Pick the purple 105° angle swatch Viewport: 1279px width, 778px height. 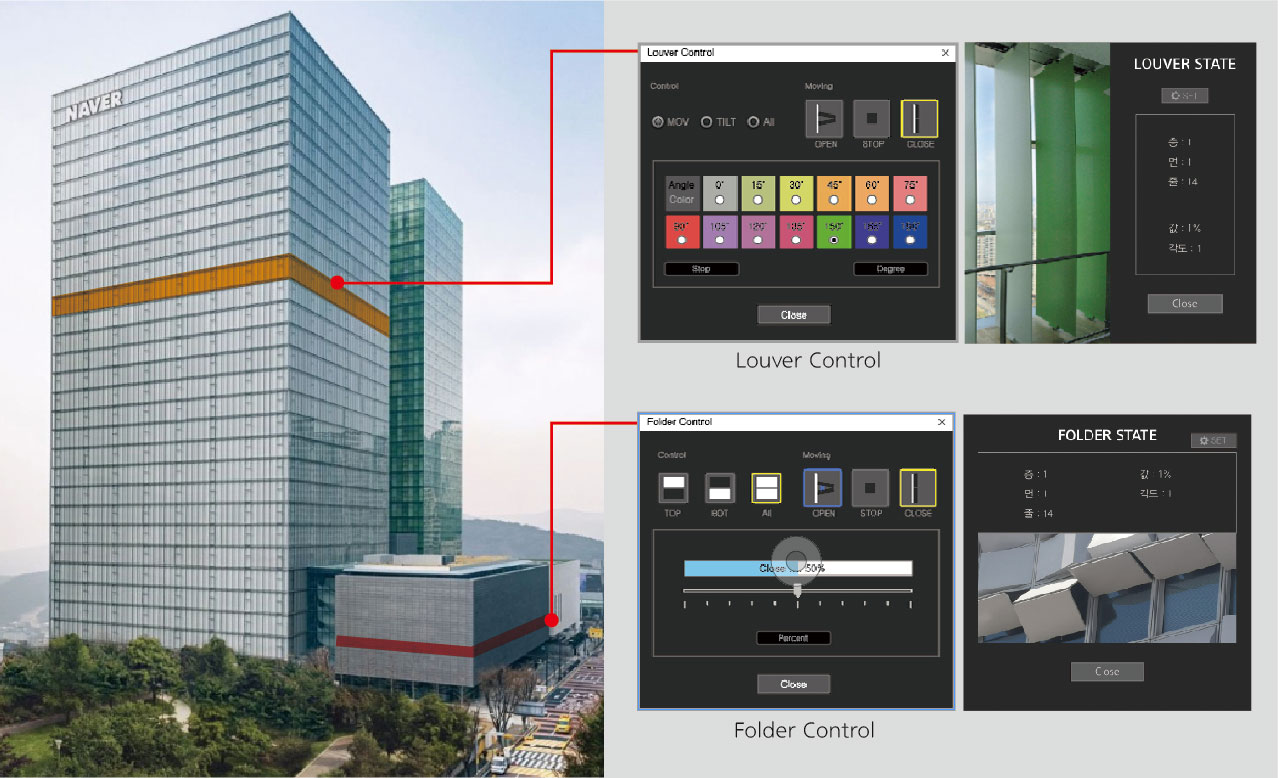click(x=720, y=233)
